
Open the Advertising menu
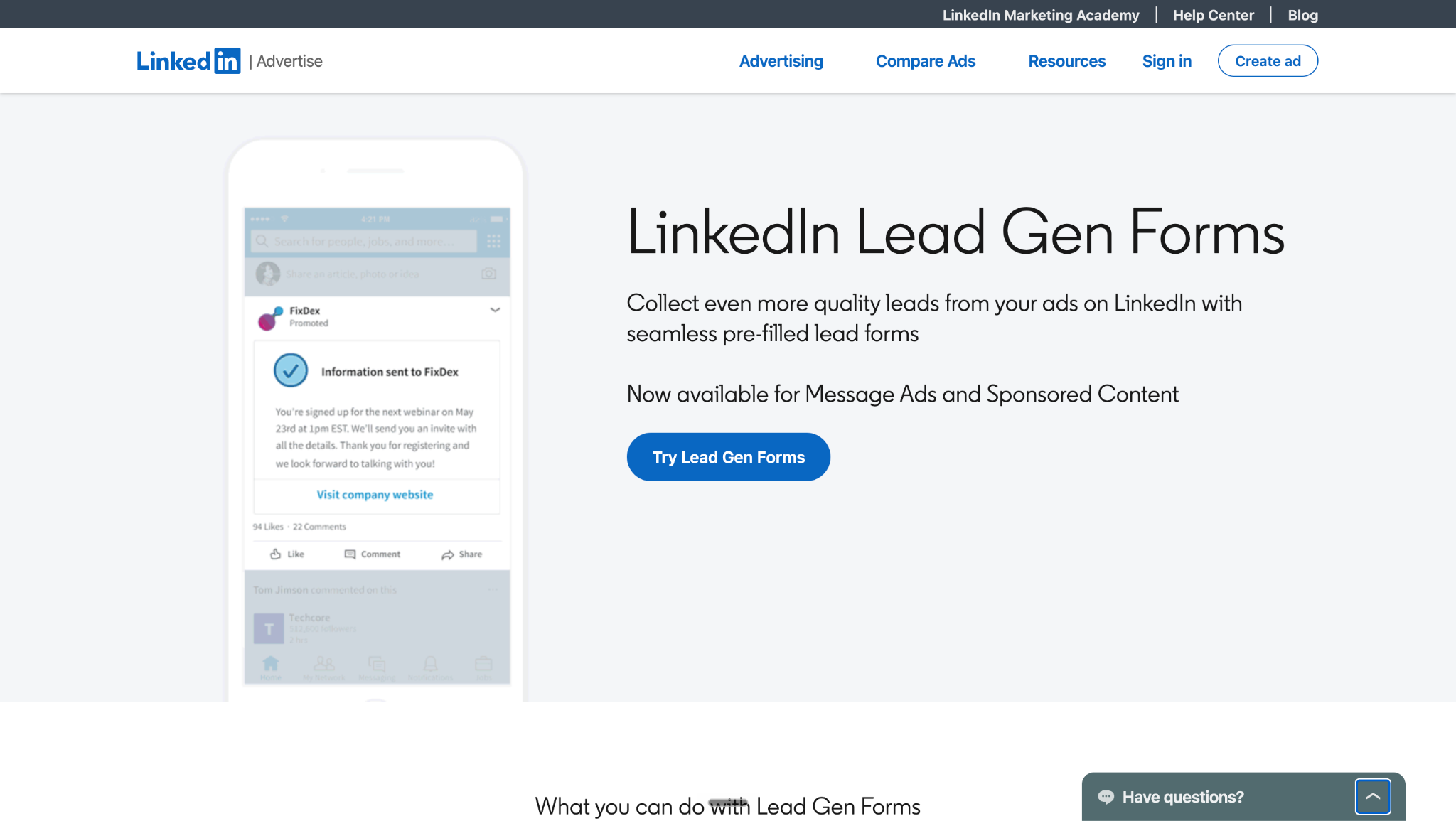click(x=781, y=61)
